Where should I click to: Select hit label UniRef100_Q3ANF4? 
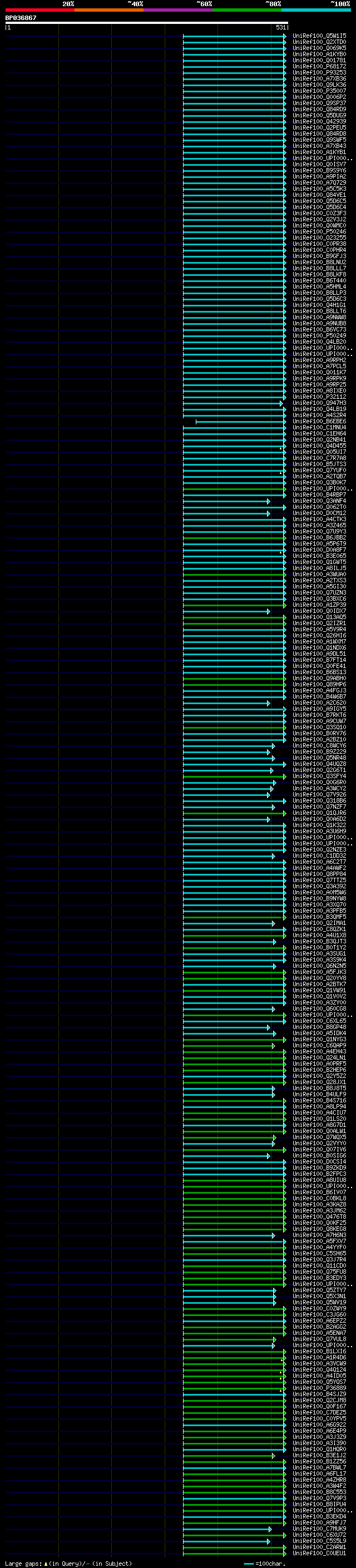[x=319, y=501]
